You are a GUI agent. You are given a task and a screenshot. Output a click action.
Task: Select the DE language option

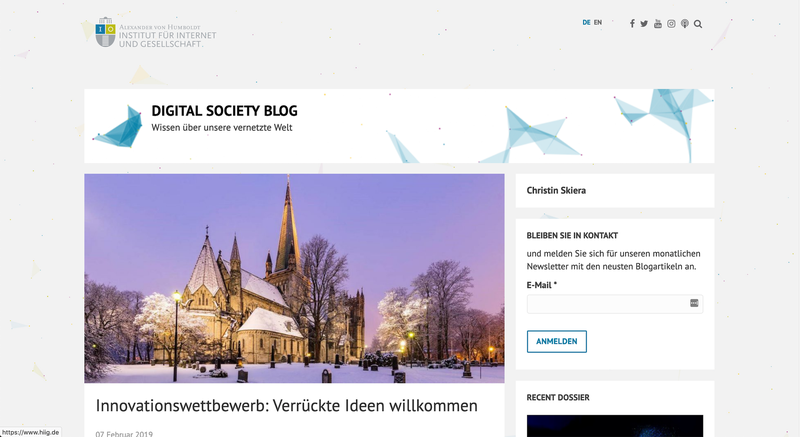(x=586, y=22)
